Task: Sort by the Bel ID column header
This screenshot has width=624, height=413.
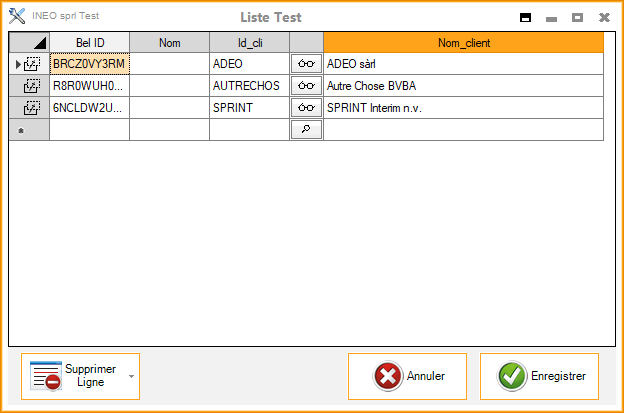Action: [89, 43]
